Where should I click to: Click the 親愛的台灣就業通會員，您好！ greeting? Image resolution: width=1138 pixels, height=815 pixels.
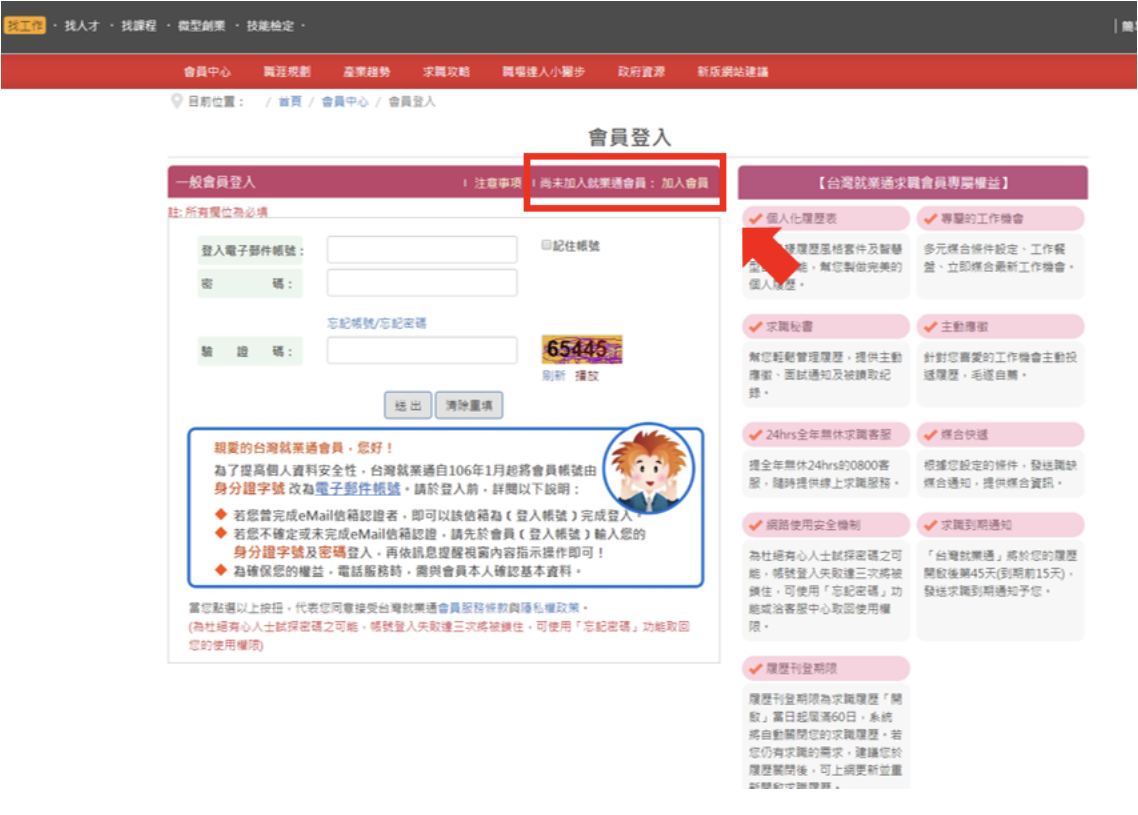coord(304,448)
